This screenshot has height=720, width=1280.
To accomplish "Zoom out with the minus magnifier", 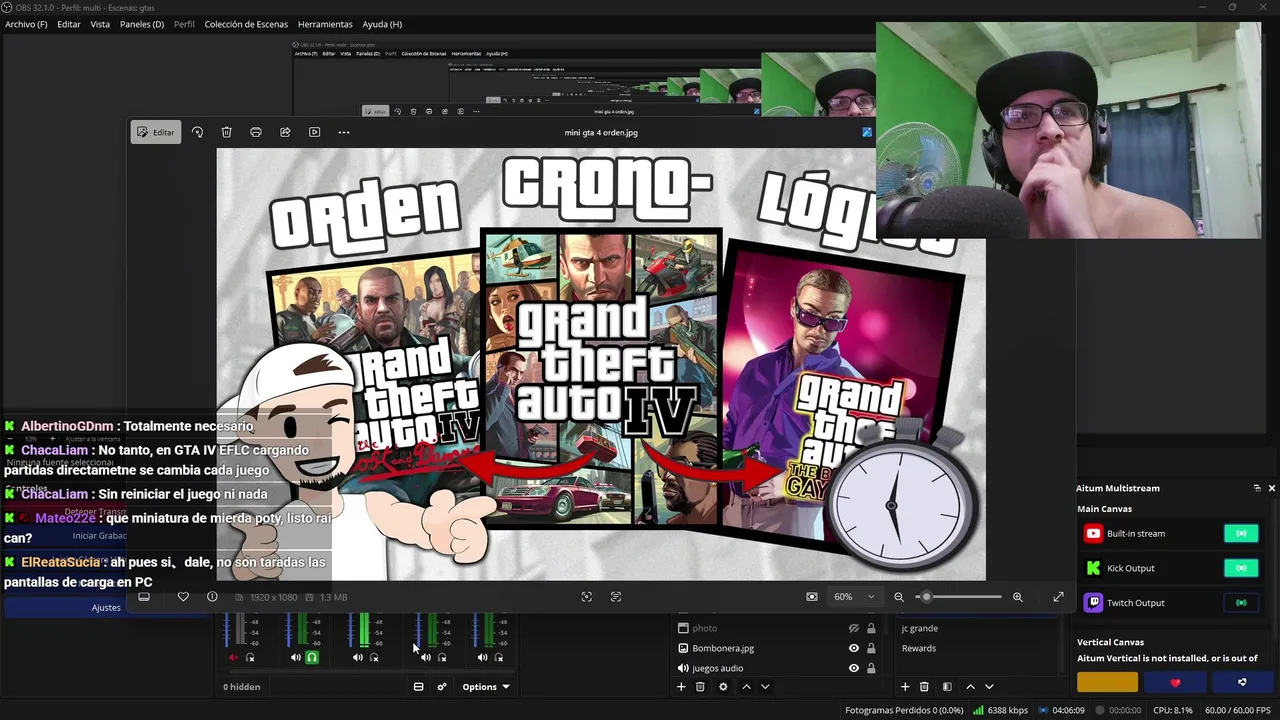I will 899,597.
